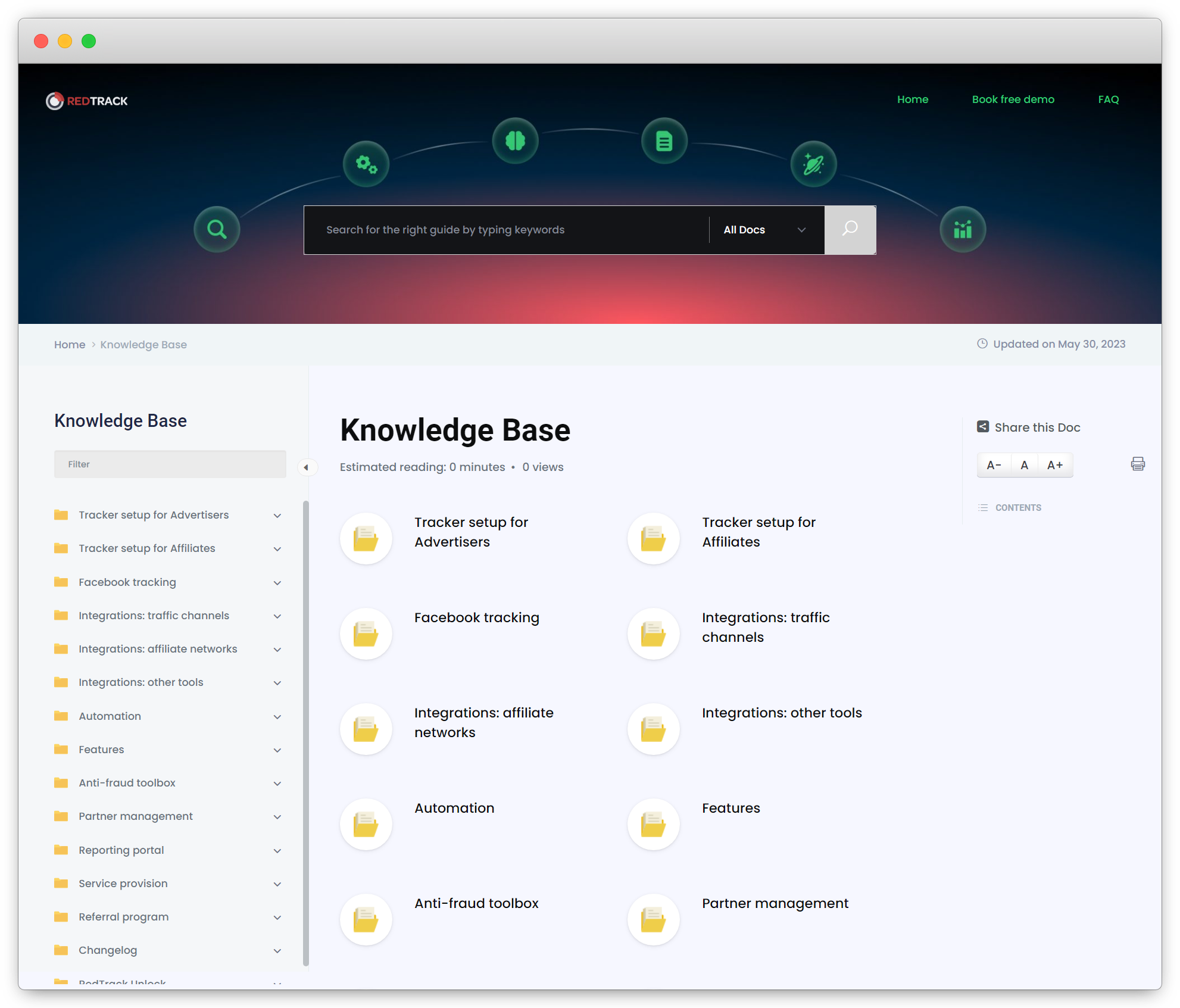
Task: Click the print document icon
Action: 1138,464
